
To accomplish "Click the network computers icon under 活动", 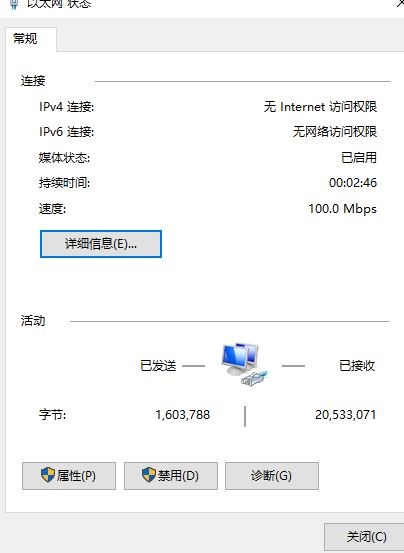I will pyautogui.click(x=245, y=365).
